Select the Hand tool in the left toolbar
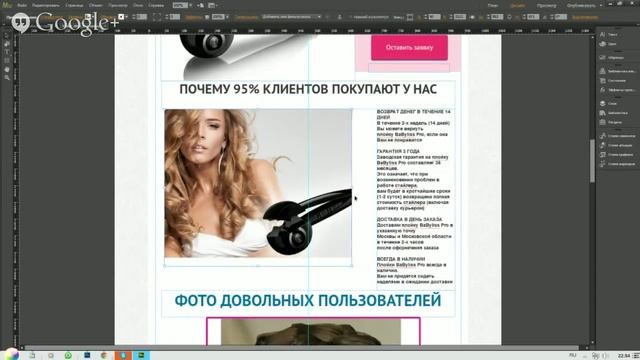Viewport: 640px width, 360px height. [7, 69]
